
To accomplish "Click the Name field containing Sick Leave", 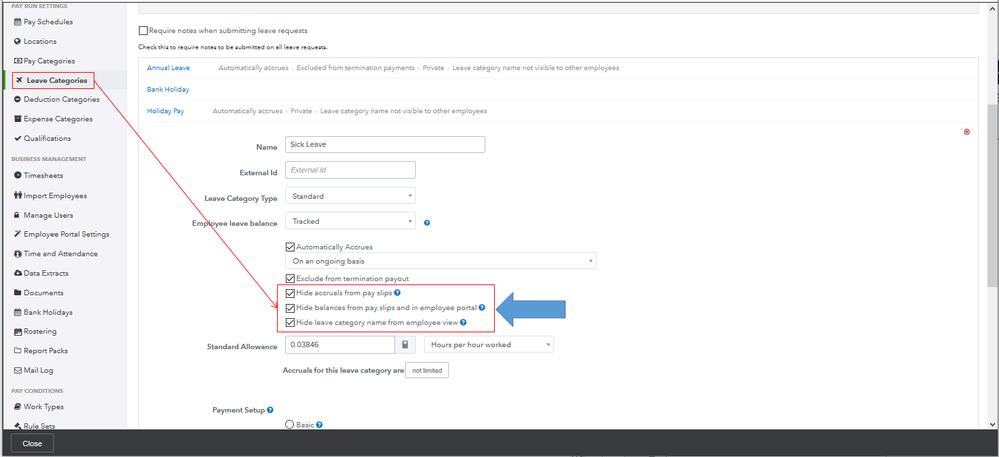I will click(x=385, y=145).
